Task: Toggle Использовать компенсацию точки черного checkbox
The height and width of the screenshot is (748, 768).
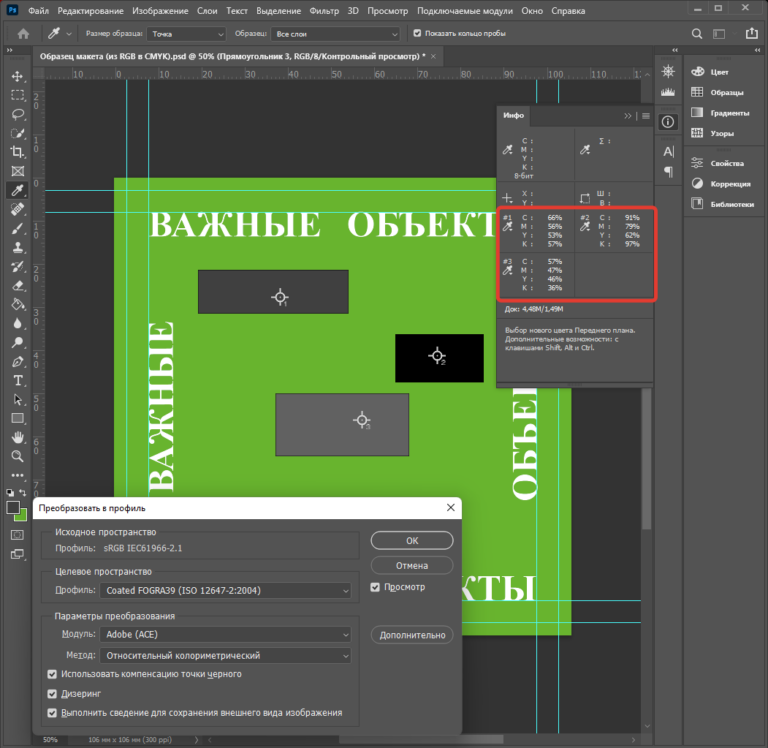Action: point(53,674)
